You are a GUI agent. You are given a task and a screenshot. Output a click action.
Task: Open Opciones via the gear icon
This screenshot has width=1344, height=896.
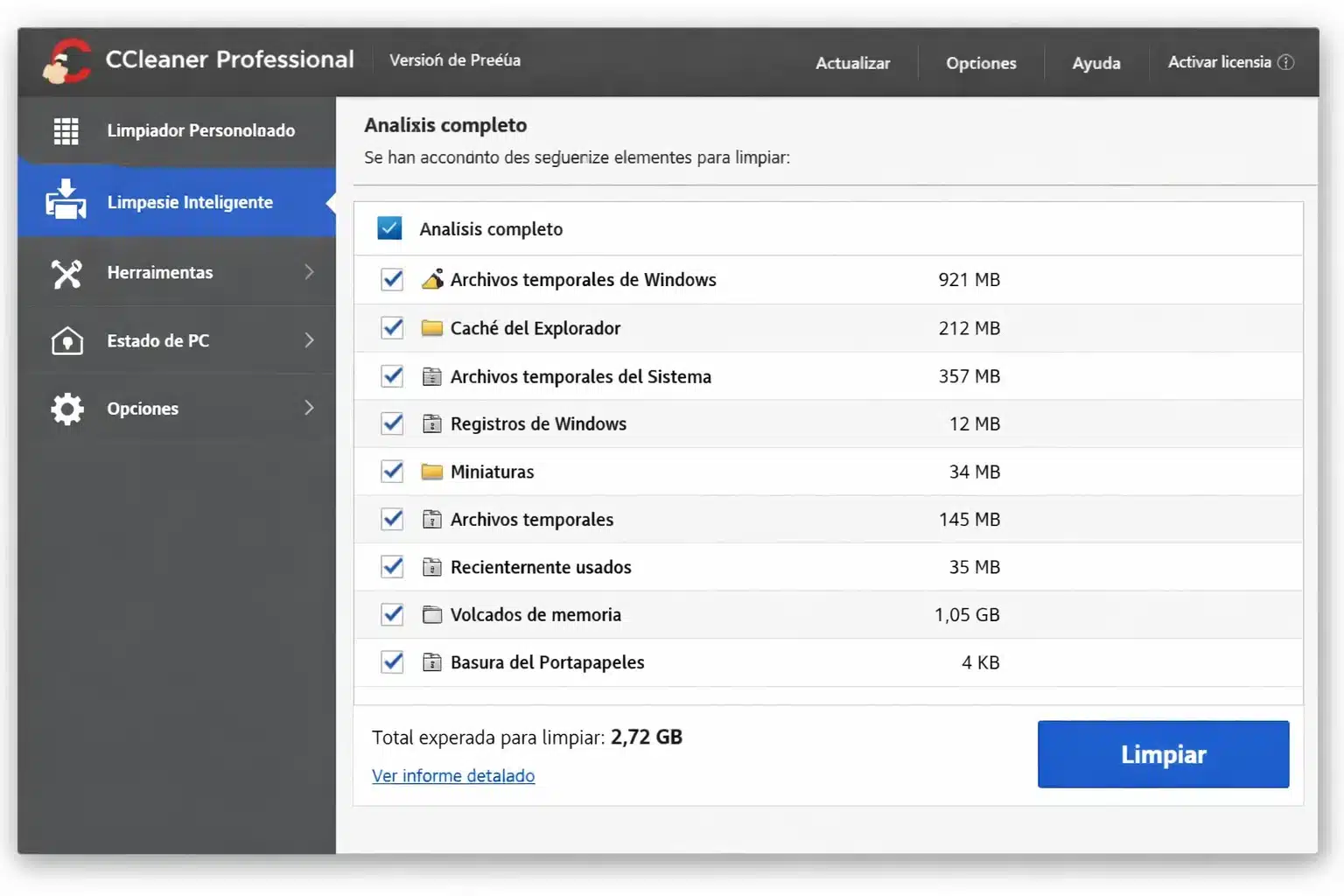click(x=66, y=408)
